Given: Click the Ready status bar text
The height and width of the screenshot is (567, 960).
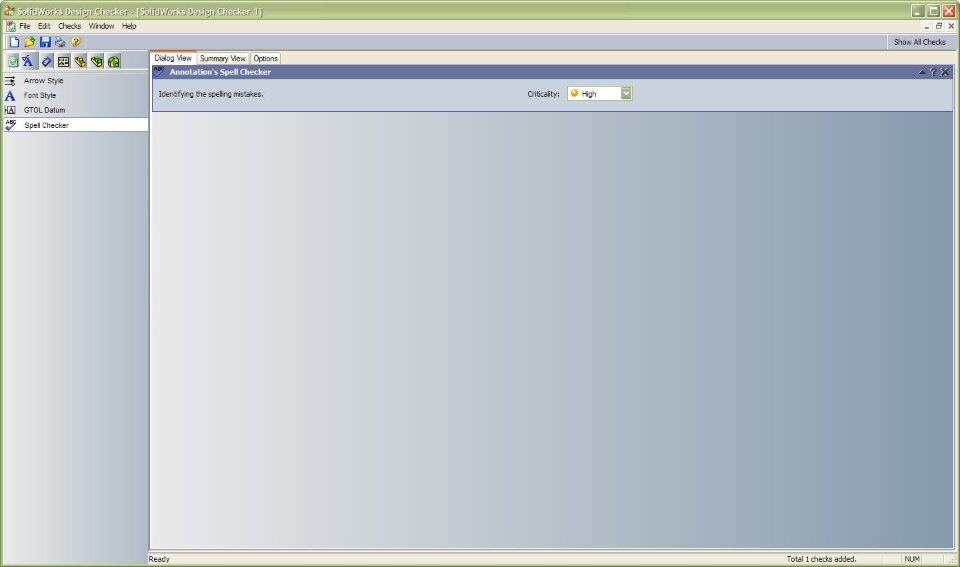Looking at the screenshot, I should point(159,559).
